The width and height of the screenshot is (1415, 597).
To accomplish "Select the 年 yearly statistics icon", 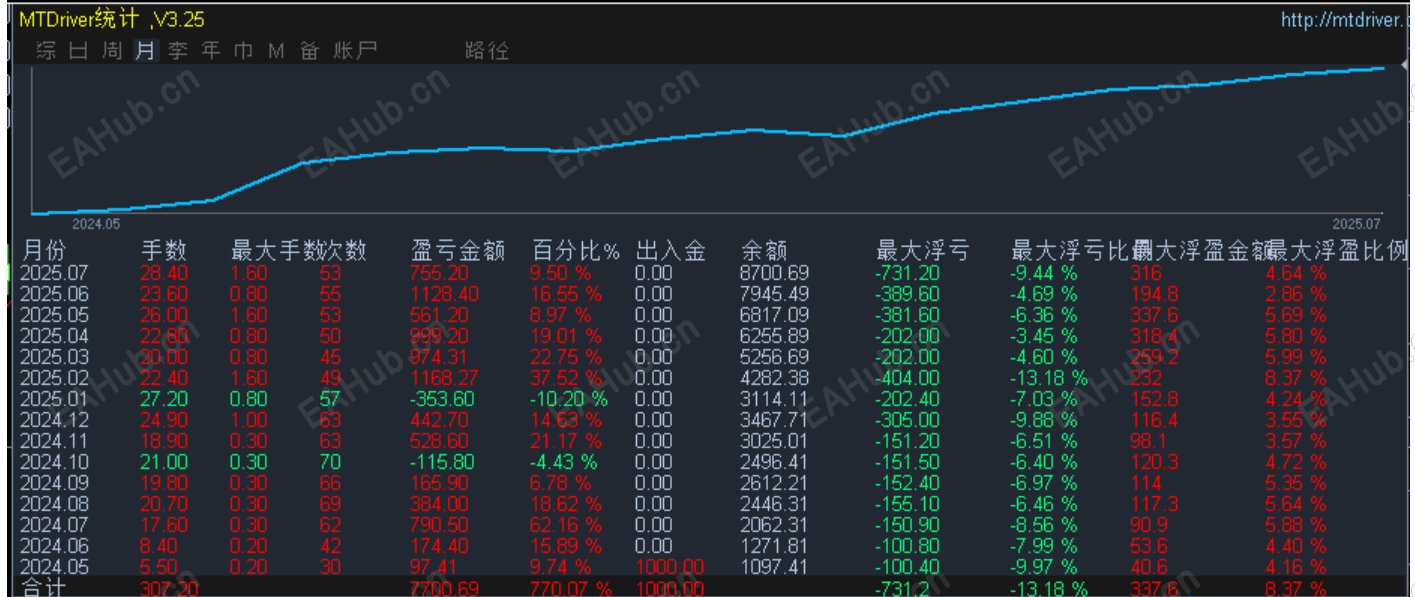I will point(211,51).
